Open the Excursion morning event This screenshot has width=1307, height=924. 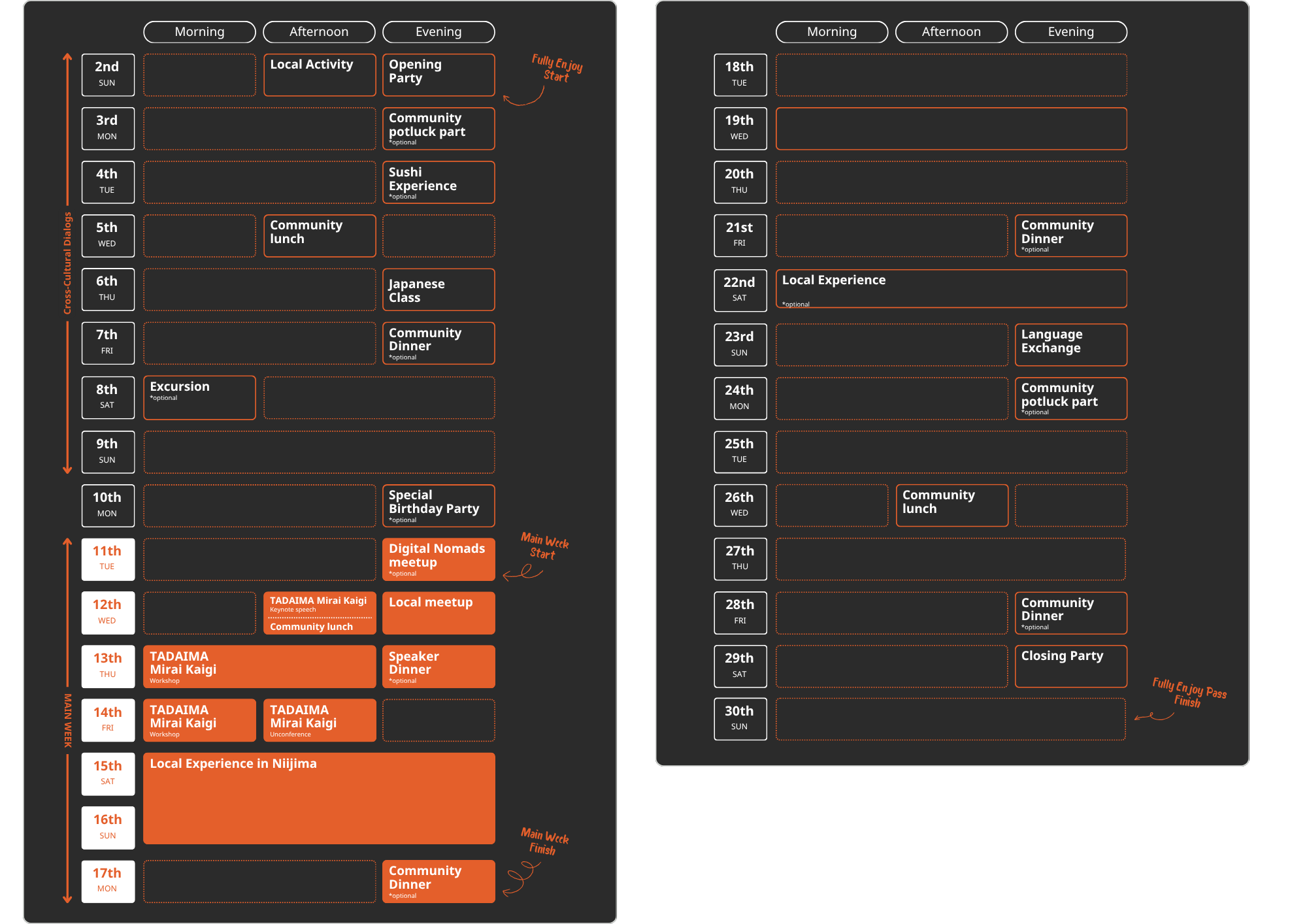(x=199, y=397)
